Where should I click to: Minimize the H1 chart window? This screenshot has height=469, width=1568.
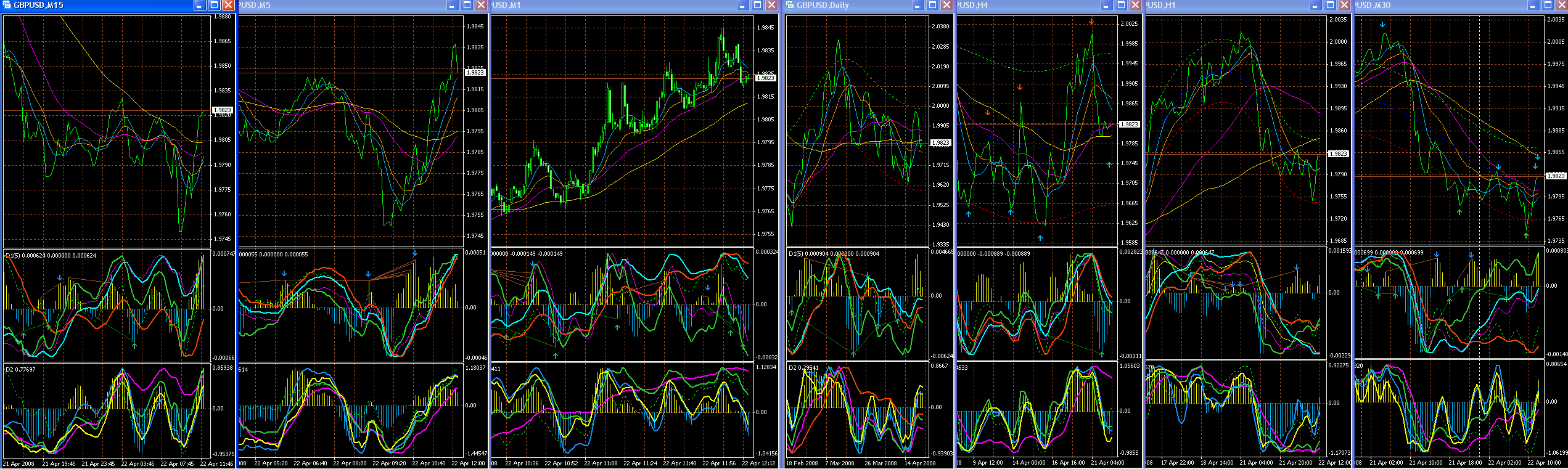click(1315, 6)
